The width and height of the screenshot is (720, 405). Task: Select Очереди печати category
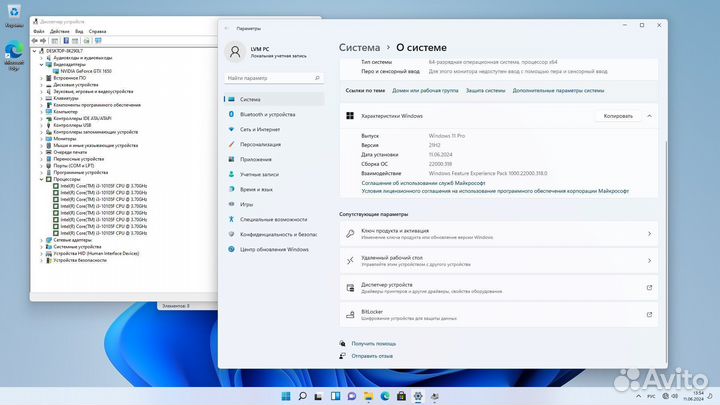tap(70, 152)
